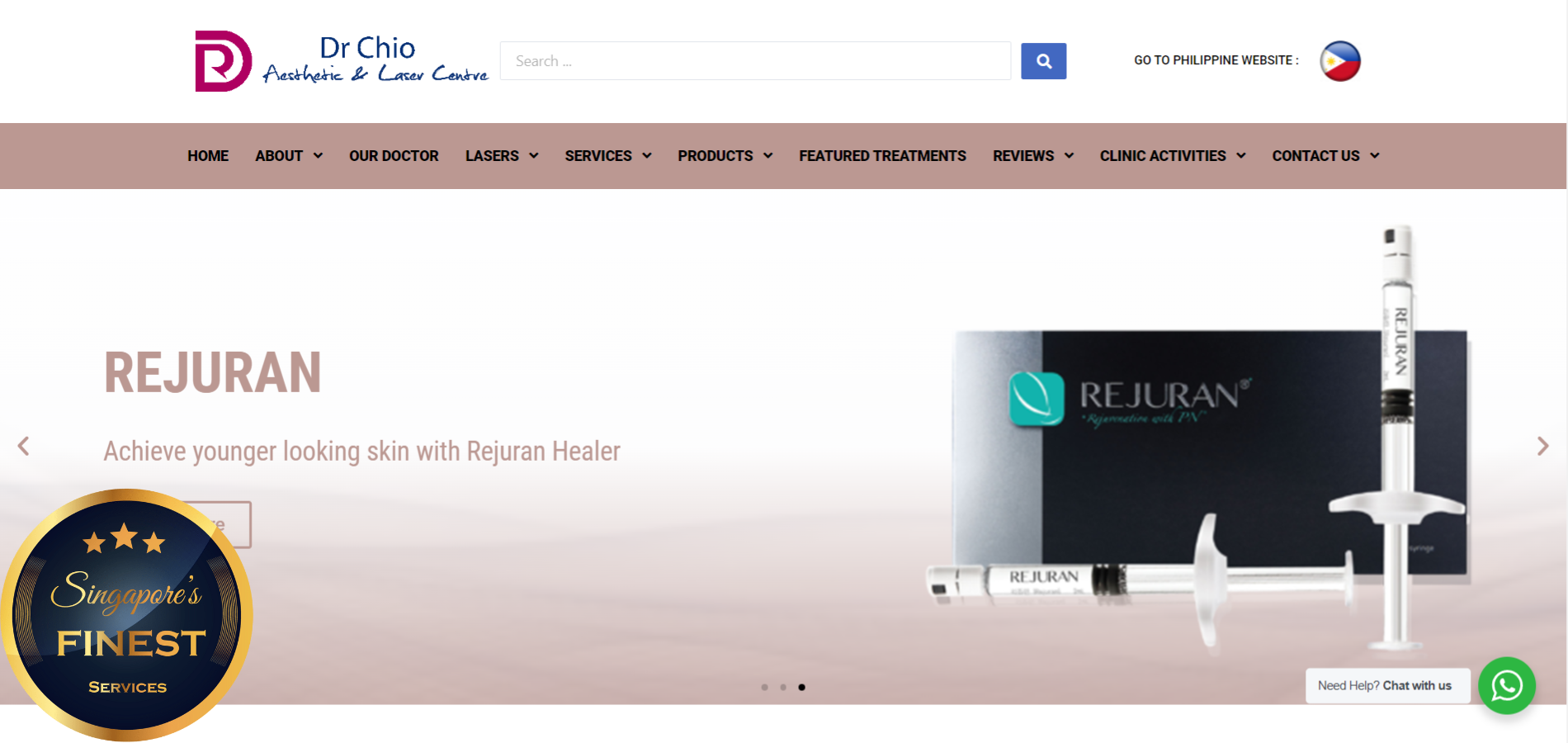
Task: Click the Dr Chio clinic logo
Action: pos(341,61)
